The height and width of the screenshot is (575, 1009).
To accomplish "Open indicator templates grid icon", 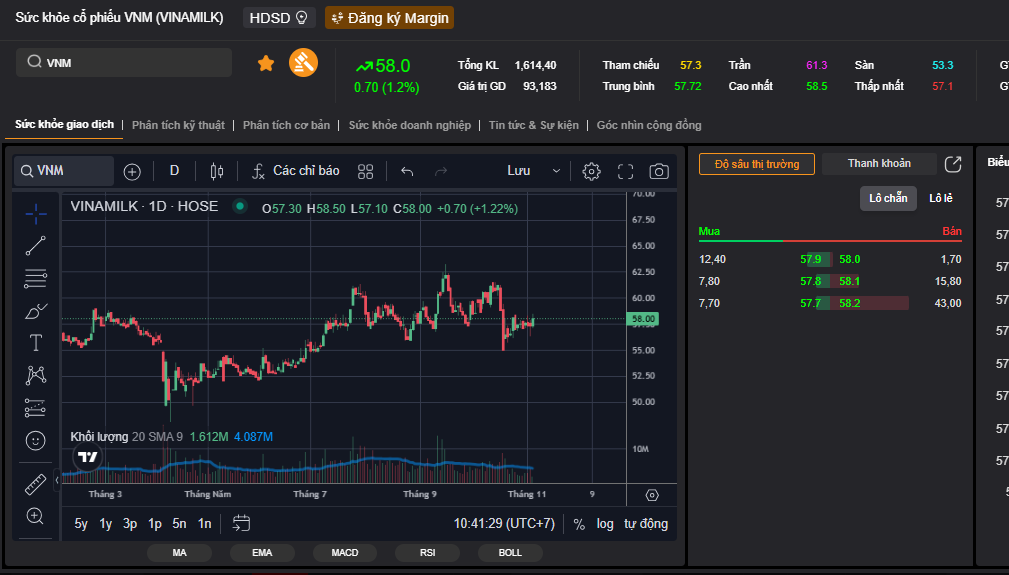I will click(x=366, y=171).
